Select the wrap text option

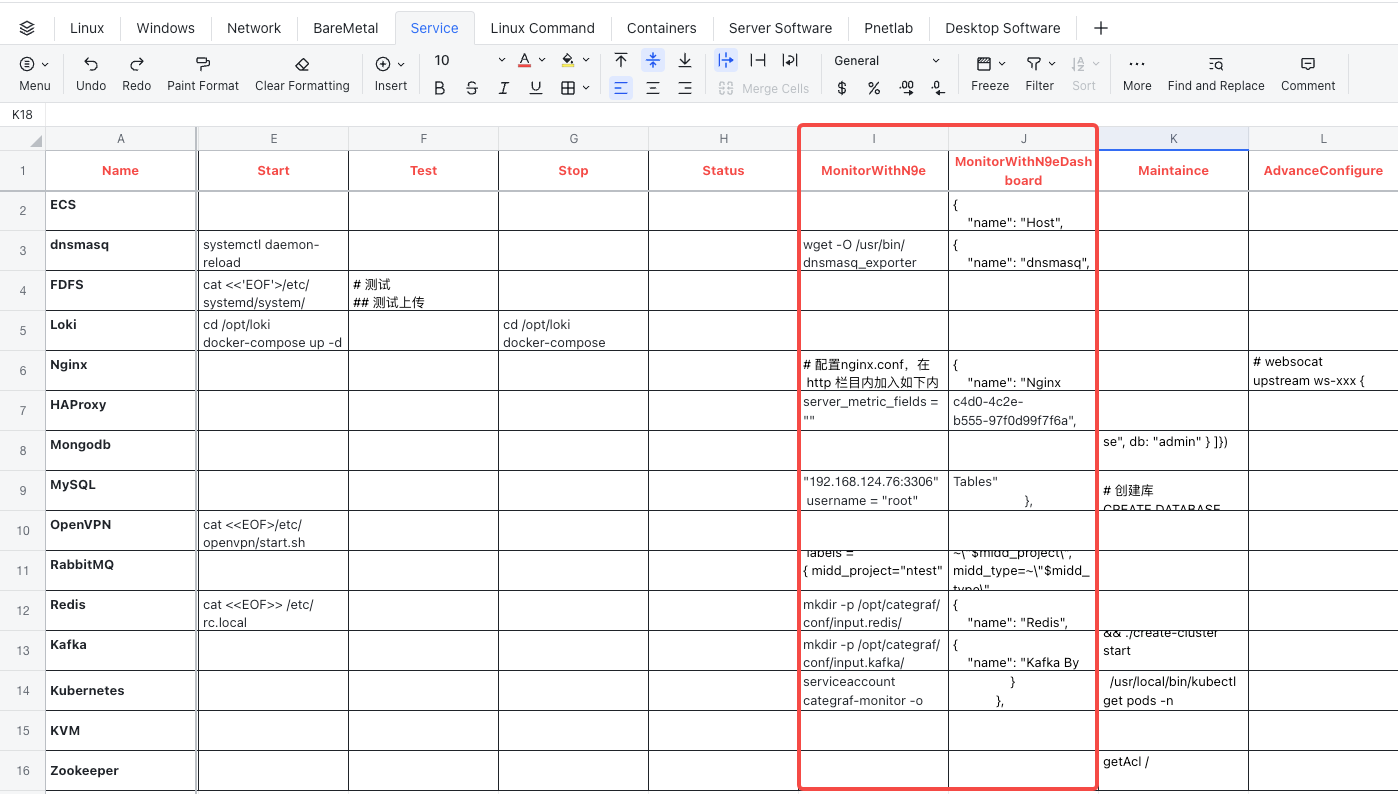[x=790, y=61]
